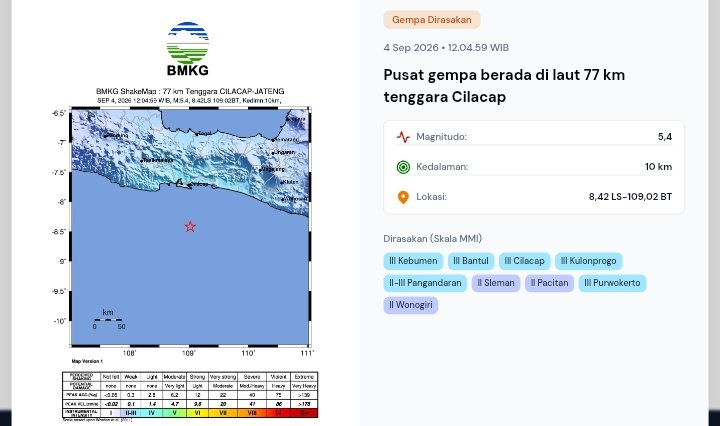Click the III Kulonprogo tag
This screenshot has height=426, width=720.
tap(589, 261)
